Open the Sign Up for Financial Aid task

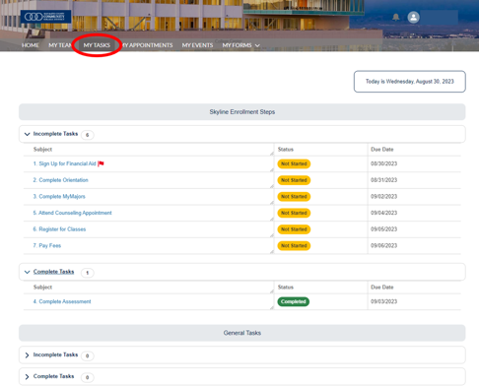64,164
